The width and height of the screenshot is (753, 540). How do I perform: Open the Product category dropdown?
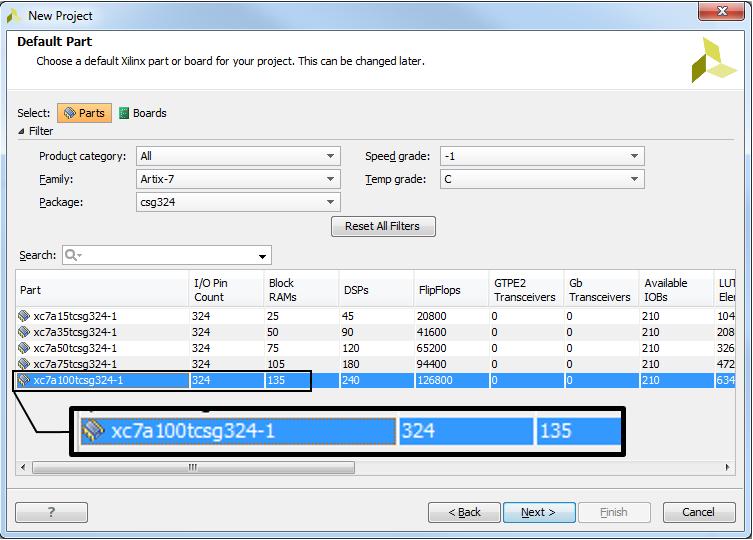pyautogui.click(x=238, y=156)
